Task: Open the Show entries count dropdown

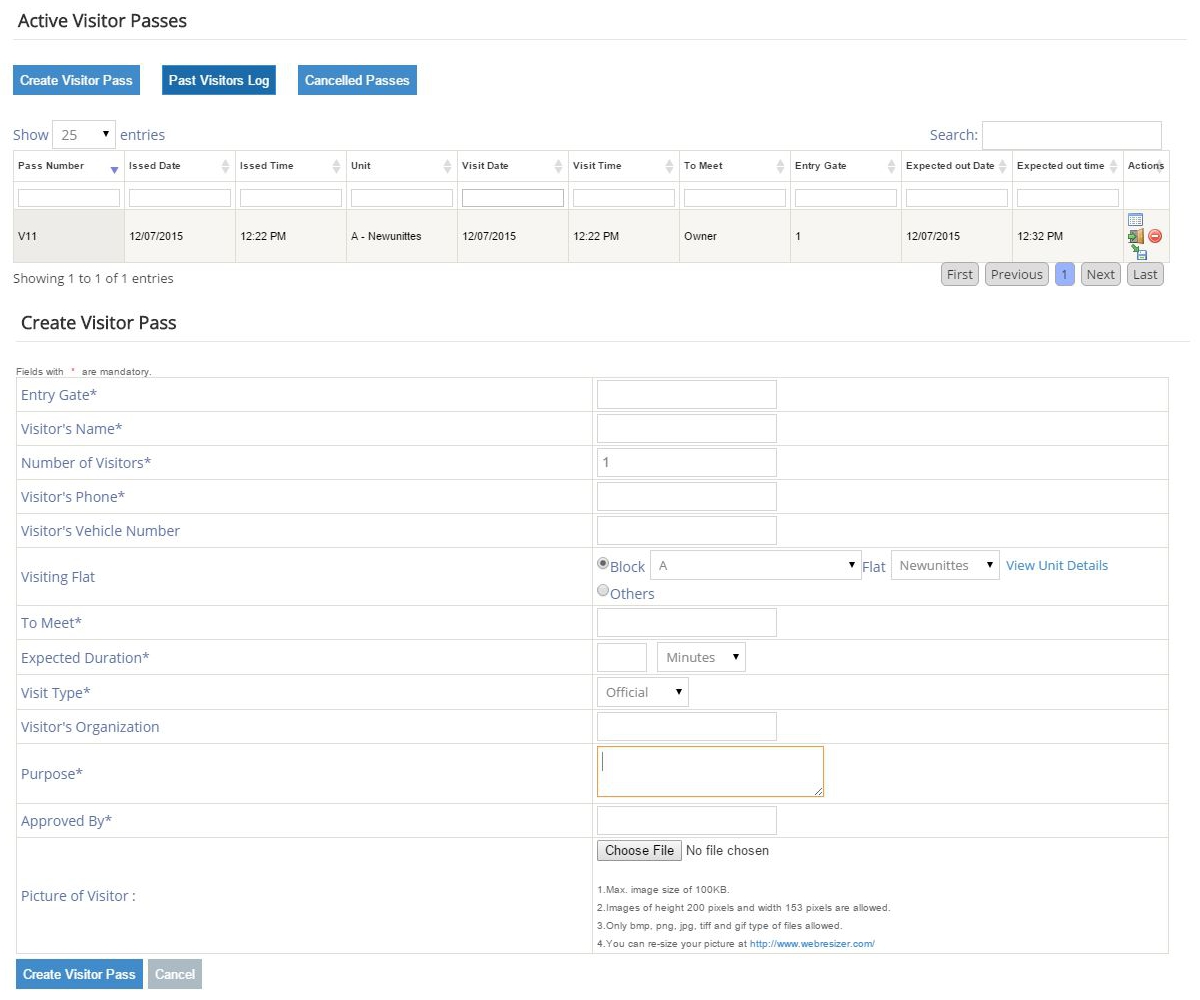Action: [84, 135]
